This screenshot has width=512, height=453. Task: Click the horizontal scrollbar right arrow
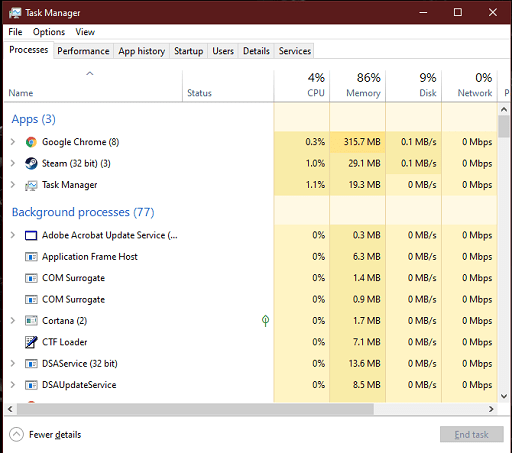pos(491,409)
